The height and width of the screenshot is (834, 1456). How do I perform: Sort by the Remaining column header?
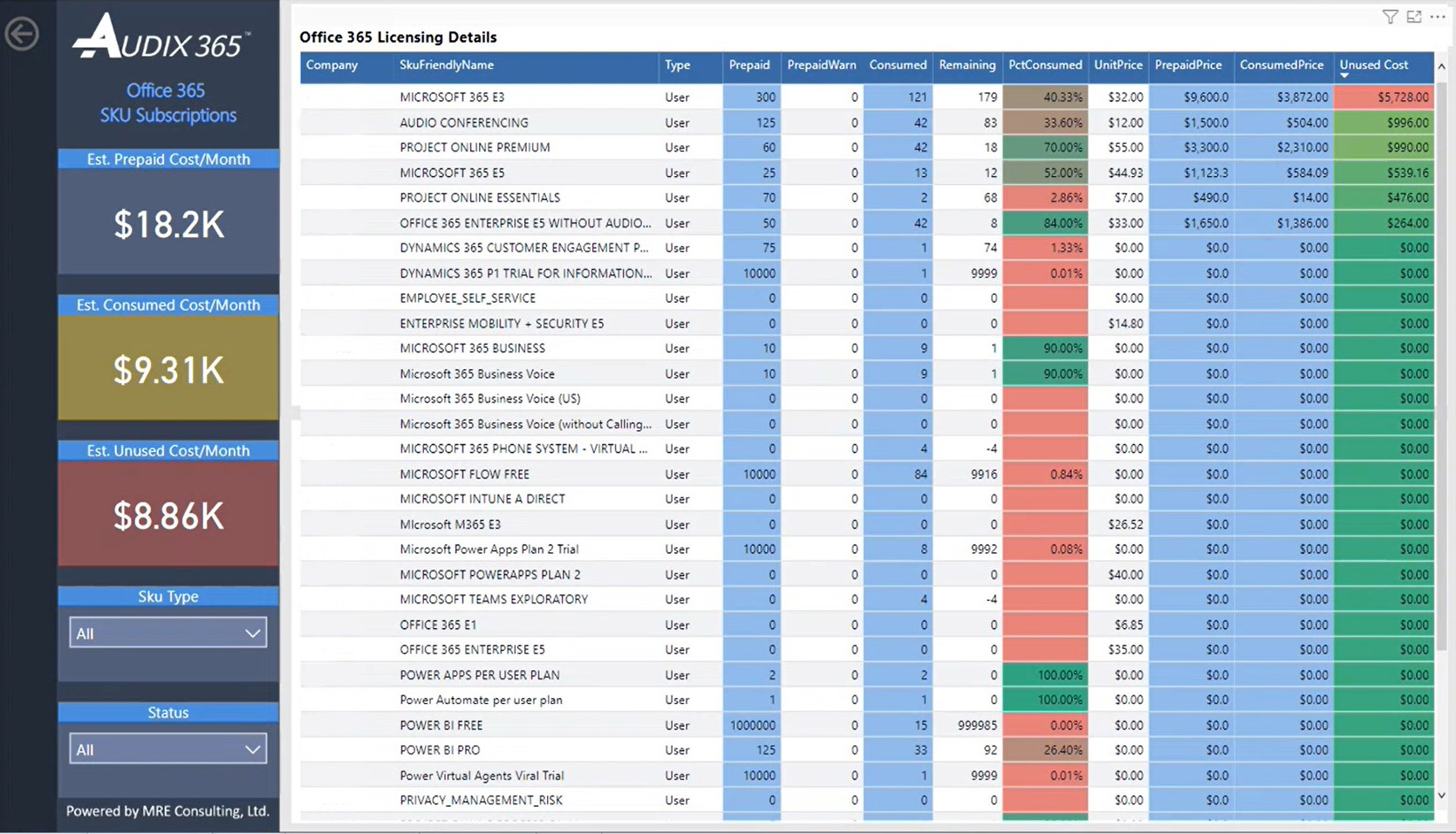[x=967, y=65]
